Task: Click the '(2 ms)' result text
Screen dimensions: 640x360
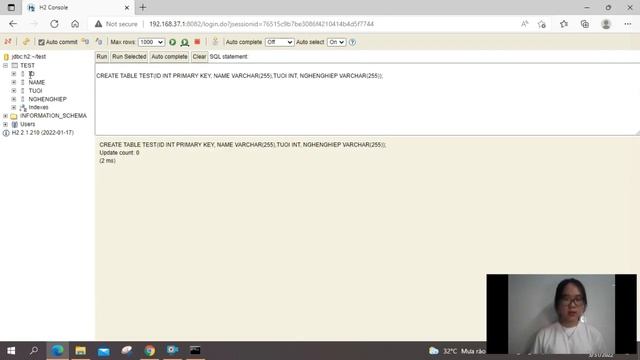Action: tap(107, 161)
